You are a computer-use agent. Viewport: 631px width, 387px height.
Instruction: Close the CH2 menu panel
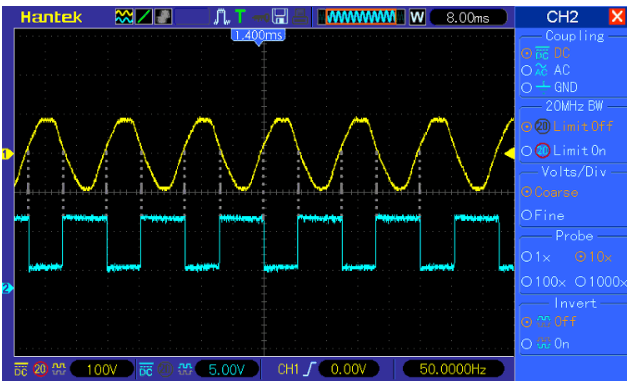point(617,17)
